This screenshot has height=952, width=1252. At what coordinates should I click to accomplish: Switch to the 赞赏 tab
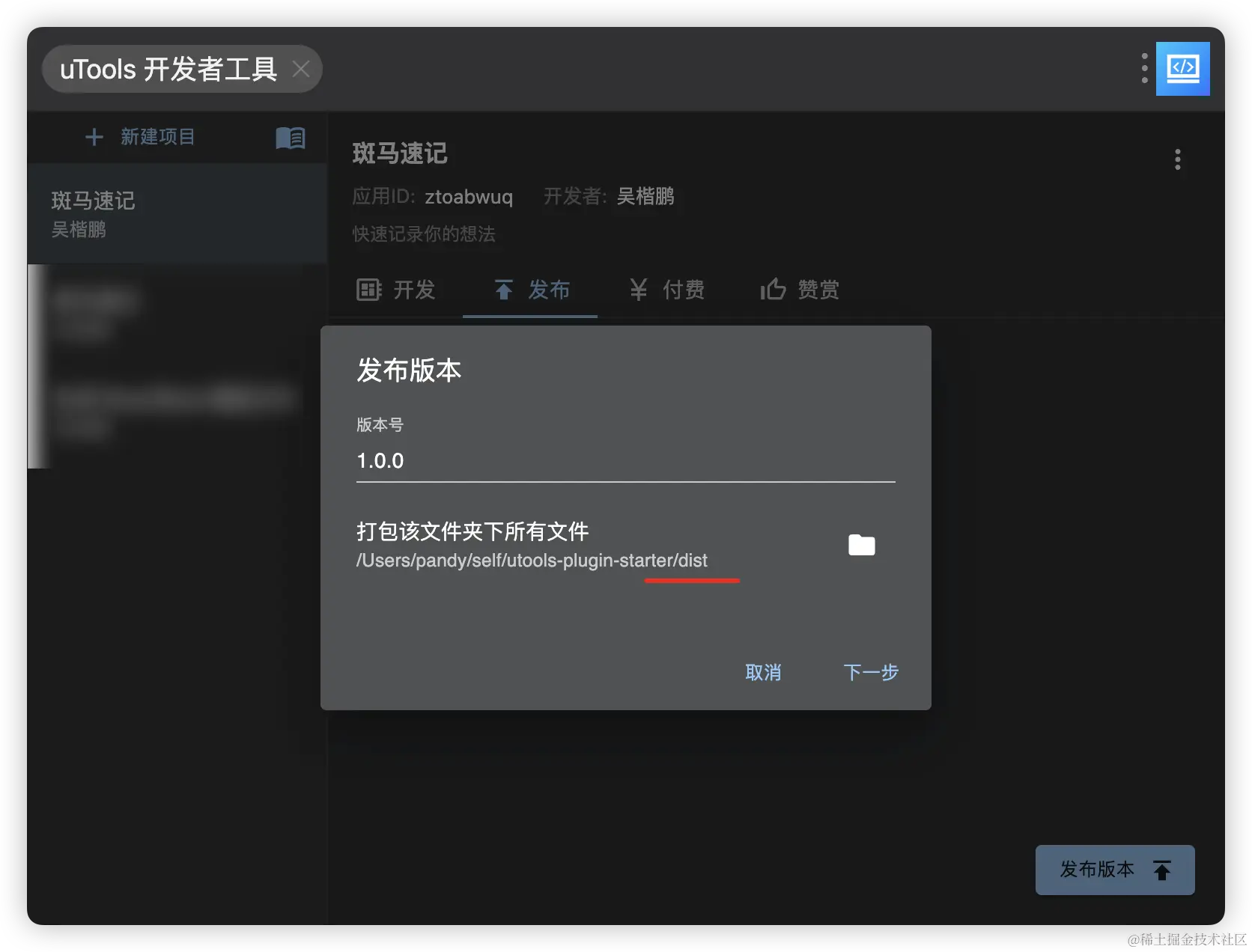point(800,290)
